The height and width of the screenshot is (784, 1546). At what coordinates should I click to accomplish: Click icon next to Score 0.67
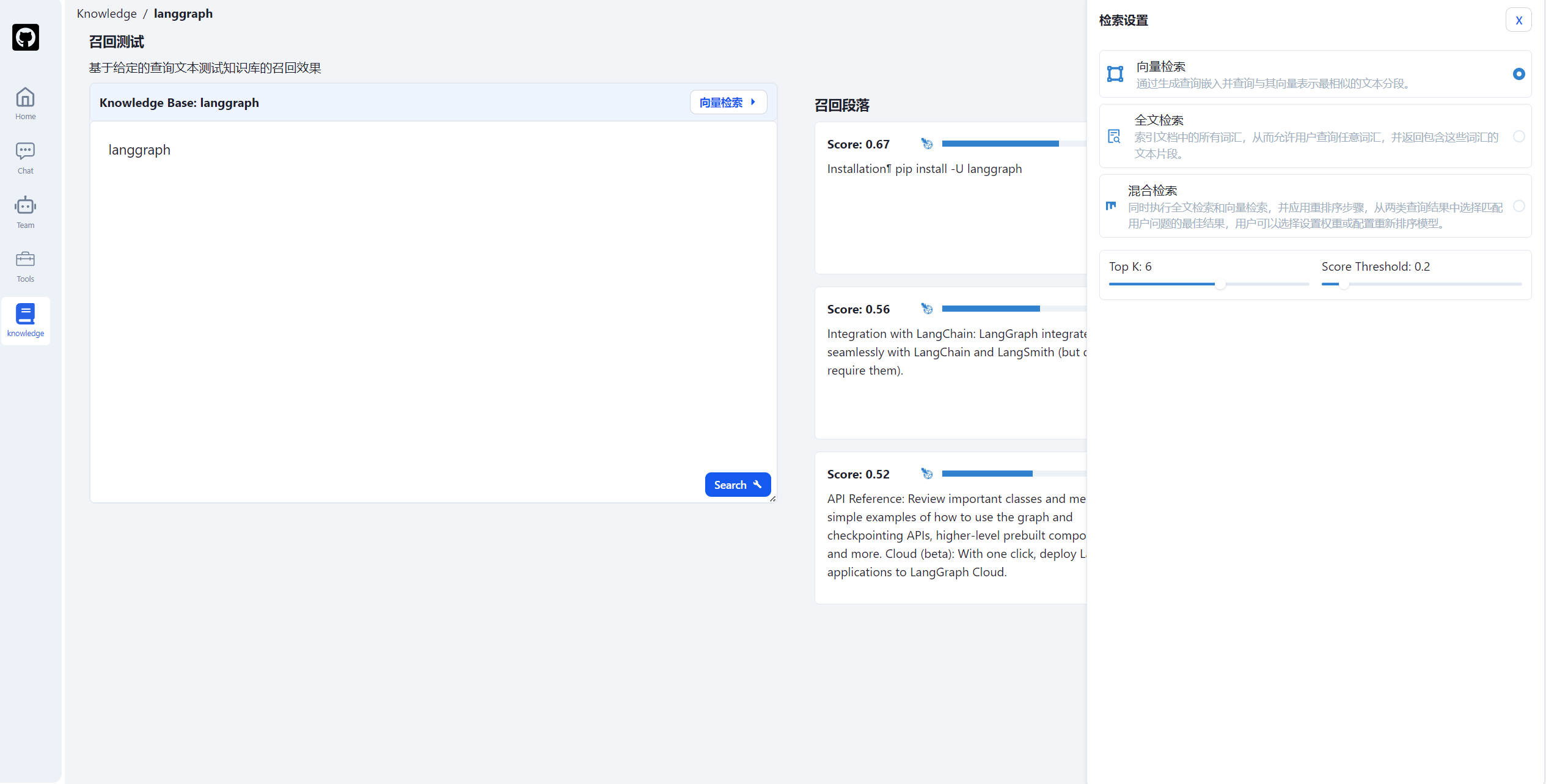(927, 144)
